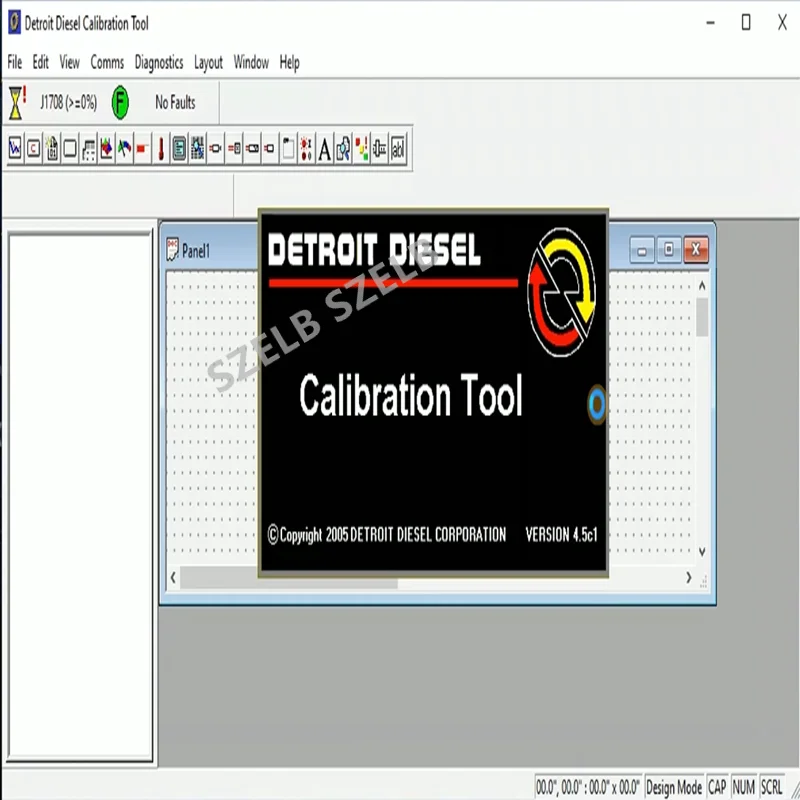This screenshot has width=800, height=800.
Task: Click the NUM status bar indicator
Action: pyautogui.click(x=743, y=787)
